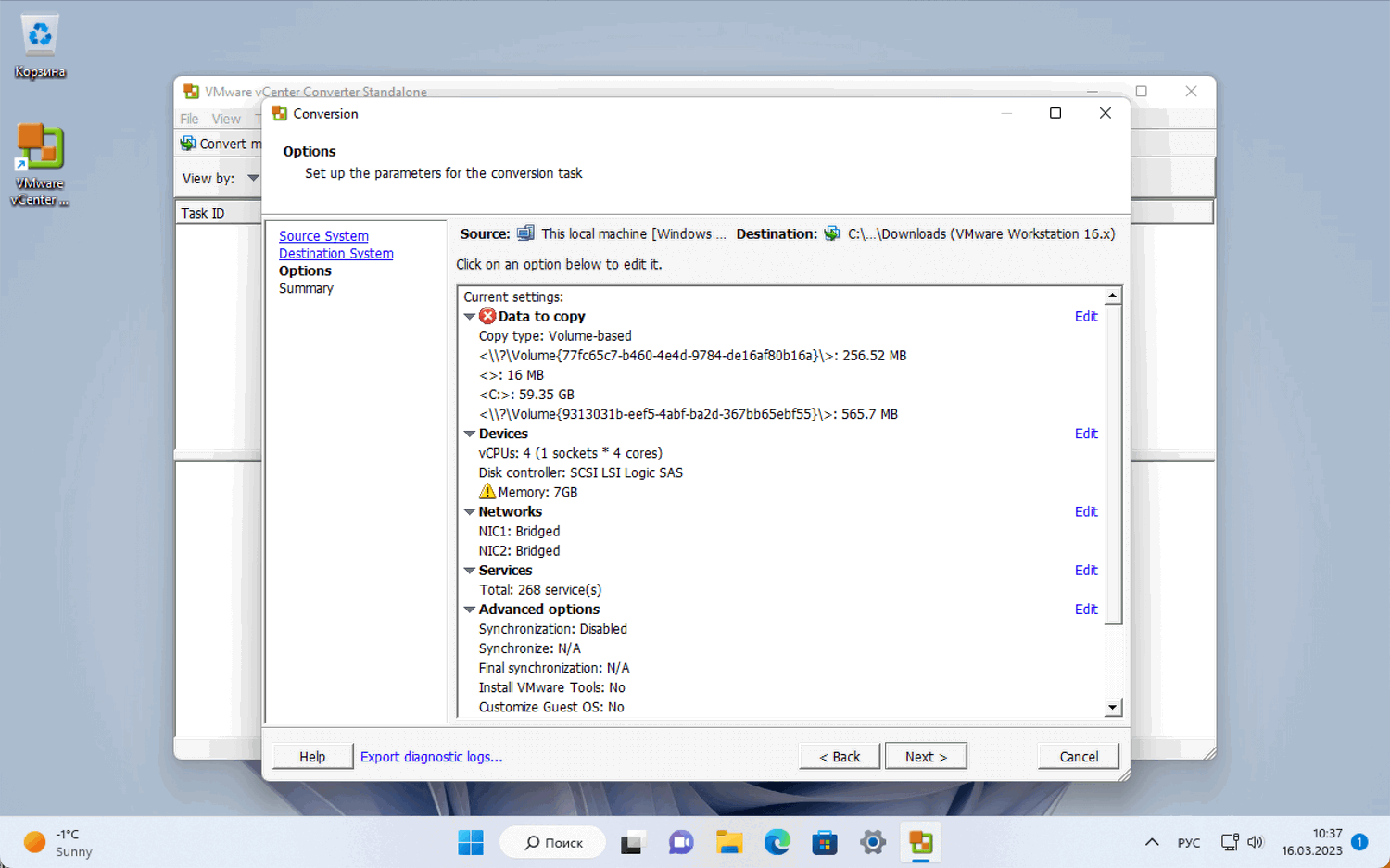Select the NIC2: Bridged line
Viewport: 1390px width, 868px height.
(519, 550)
